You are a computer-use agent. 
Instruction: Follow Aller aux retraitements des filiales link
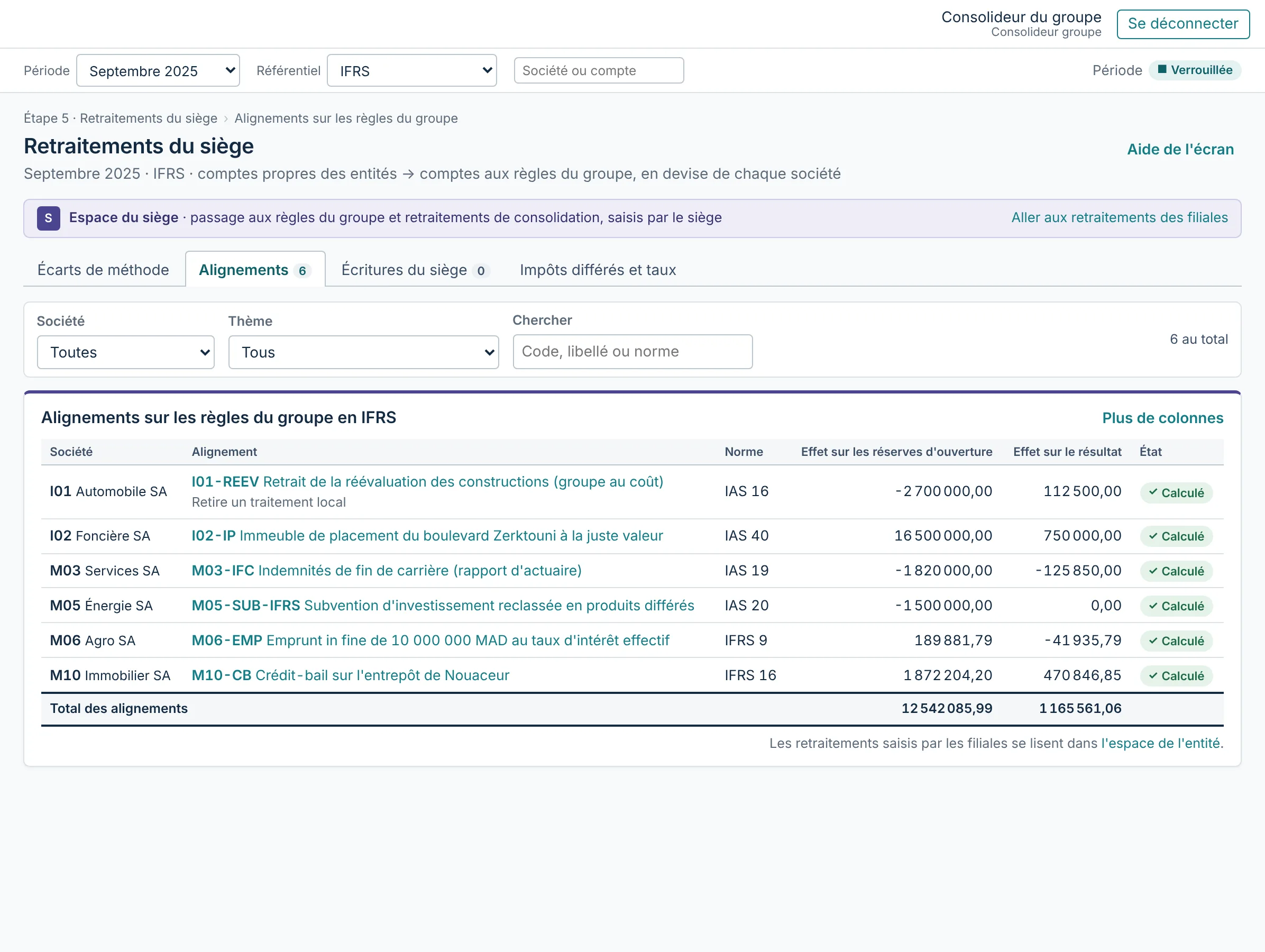(1119, 218)
